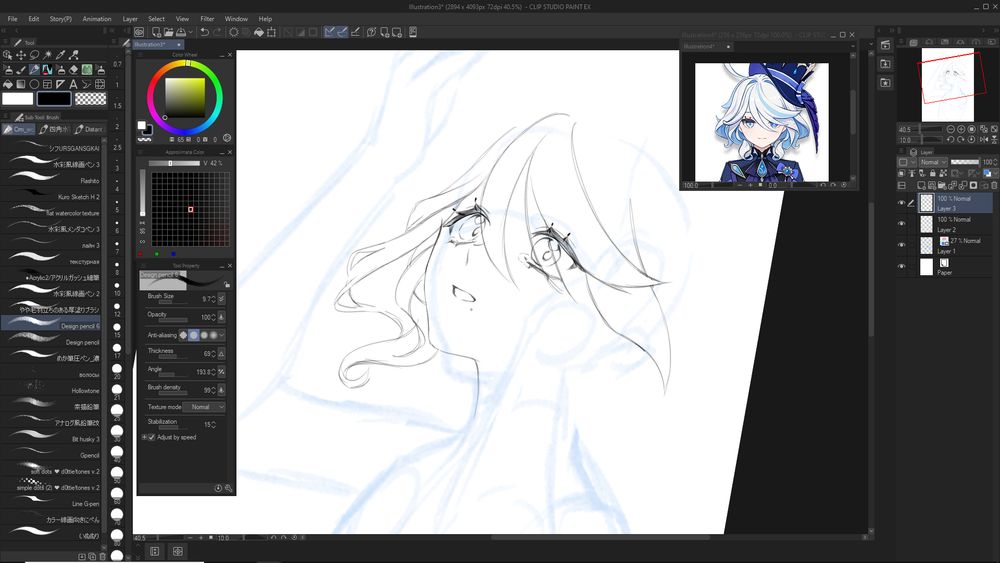Click the New document icon in command bar
The width and height of the screenshot is (1000, 563).
156,32
